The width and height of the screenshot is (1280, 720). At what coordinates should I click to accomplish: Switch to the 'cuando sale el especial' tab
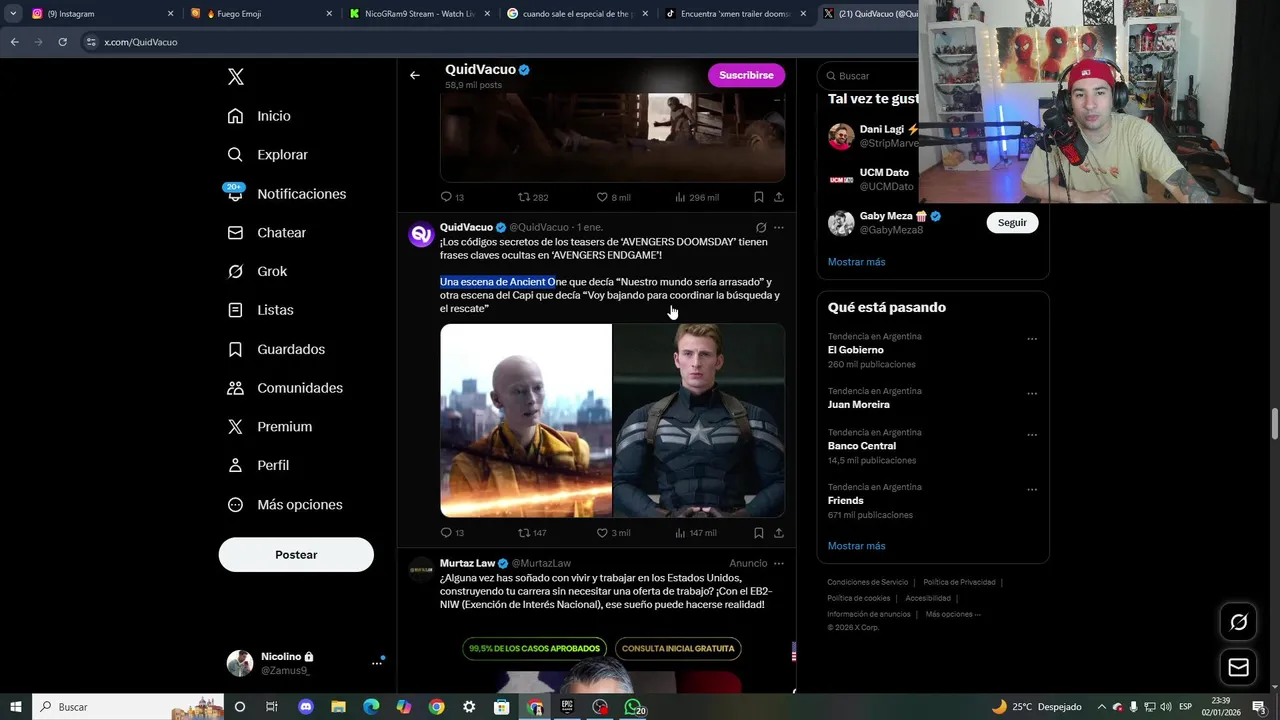(578, 14)
